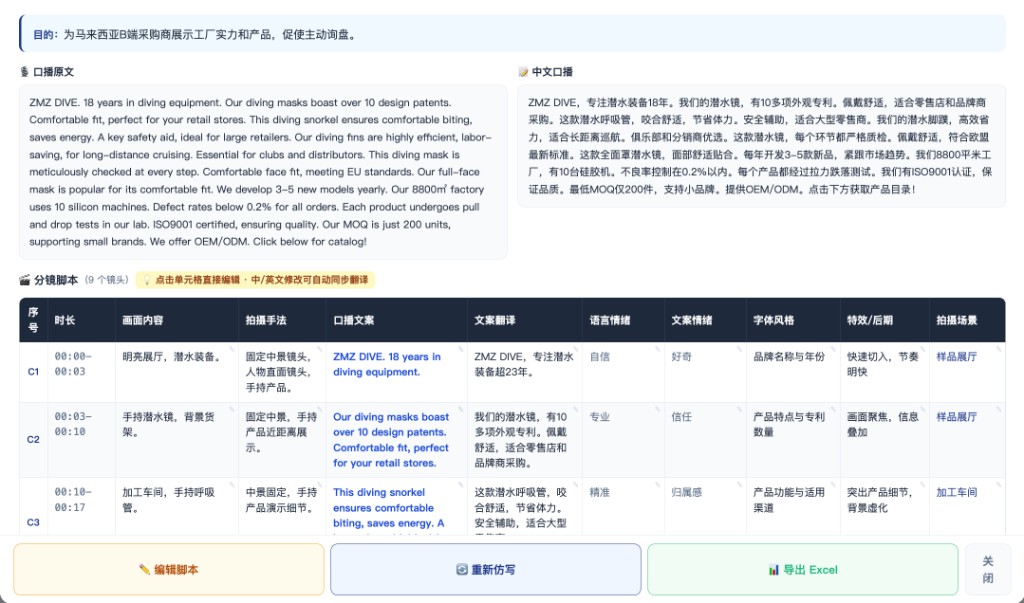Screen dimensions: 1024x603
Task: Edit the font style cell '产品特点与专利数量'
Action: [793, 440]
